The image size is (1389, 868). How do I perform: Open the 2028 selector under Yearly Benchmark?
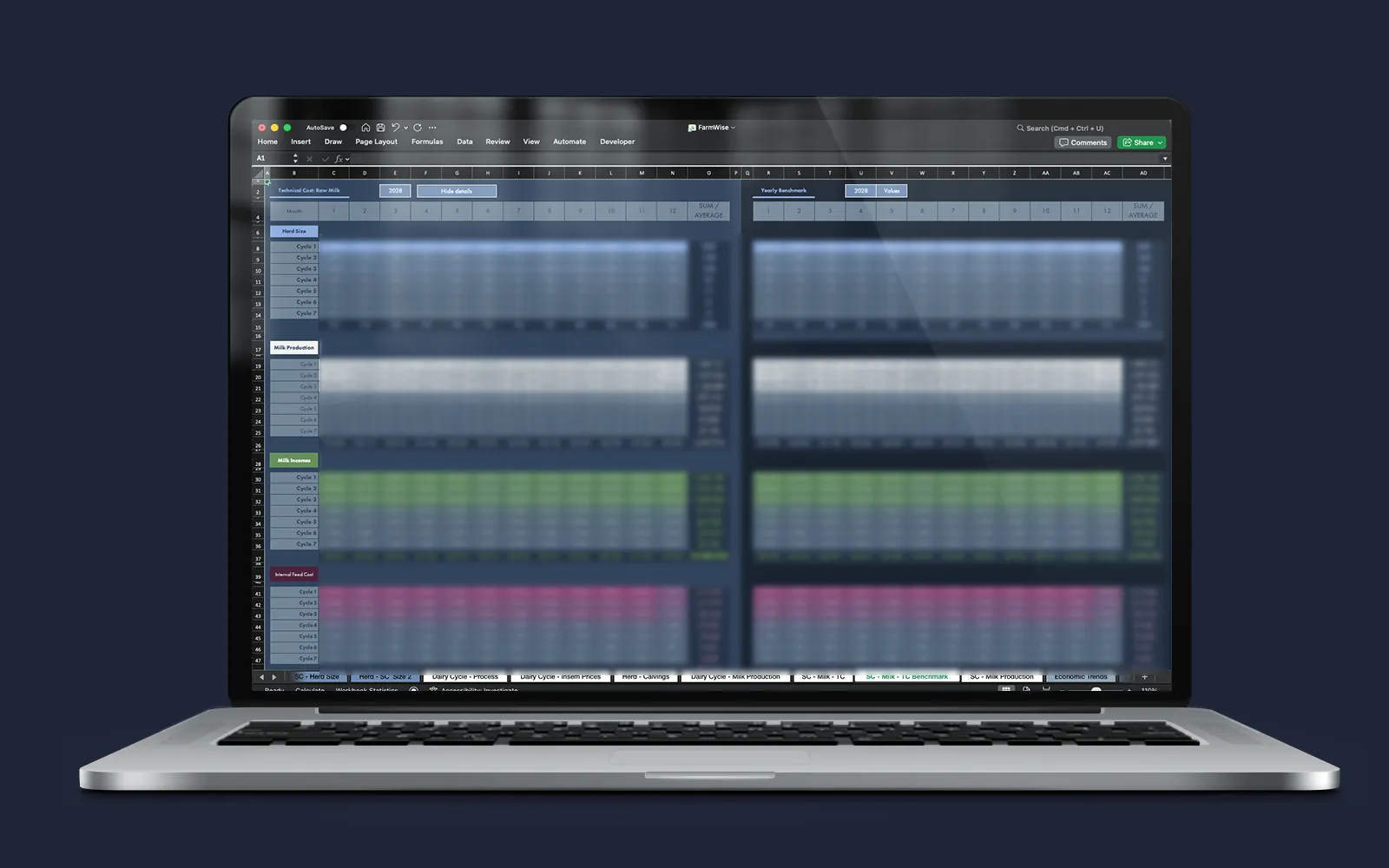coord(860,191)
